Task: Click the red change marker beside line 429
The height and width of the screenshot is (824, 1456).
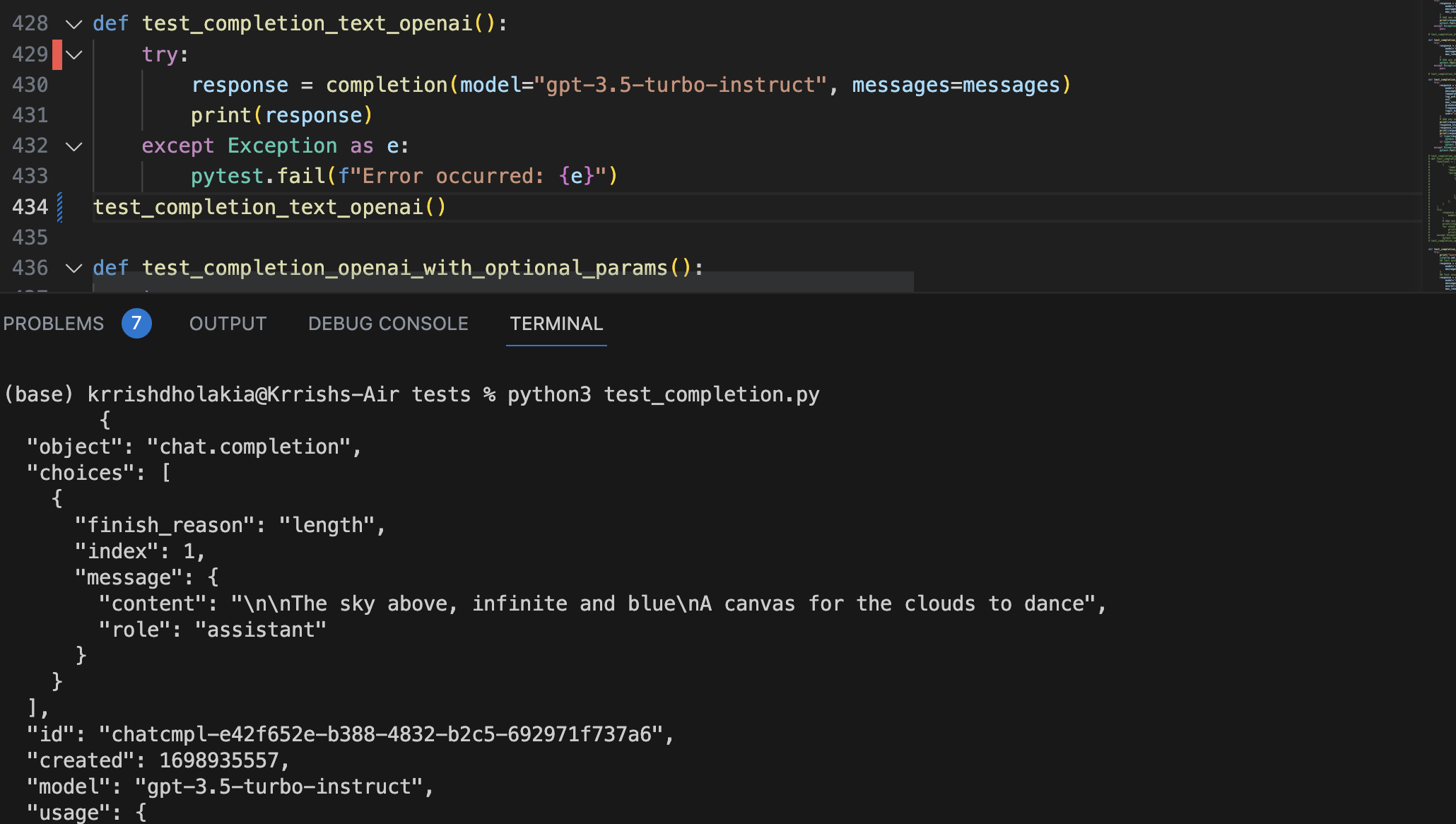Action: click(56, 54)
